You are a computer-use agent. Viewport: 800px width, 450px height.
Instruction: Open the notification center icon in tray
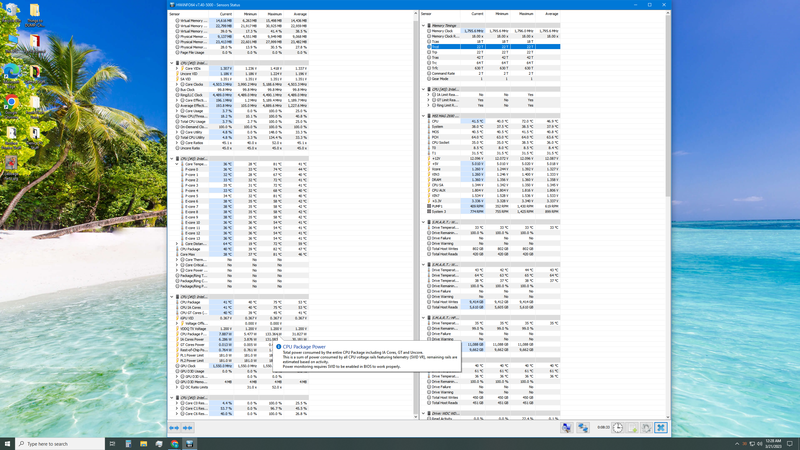click(790, 444)
